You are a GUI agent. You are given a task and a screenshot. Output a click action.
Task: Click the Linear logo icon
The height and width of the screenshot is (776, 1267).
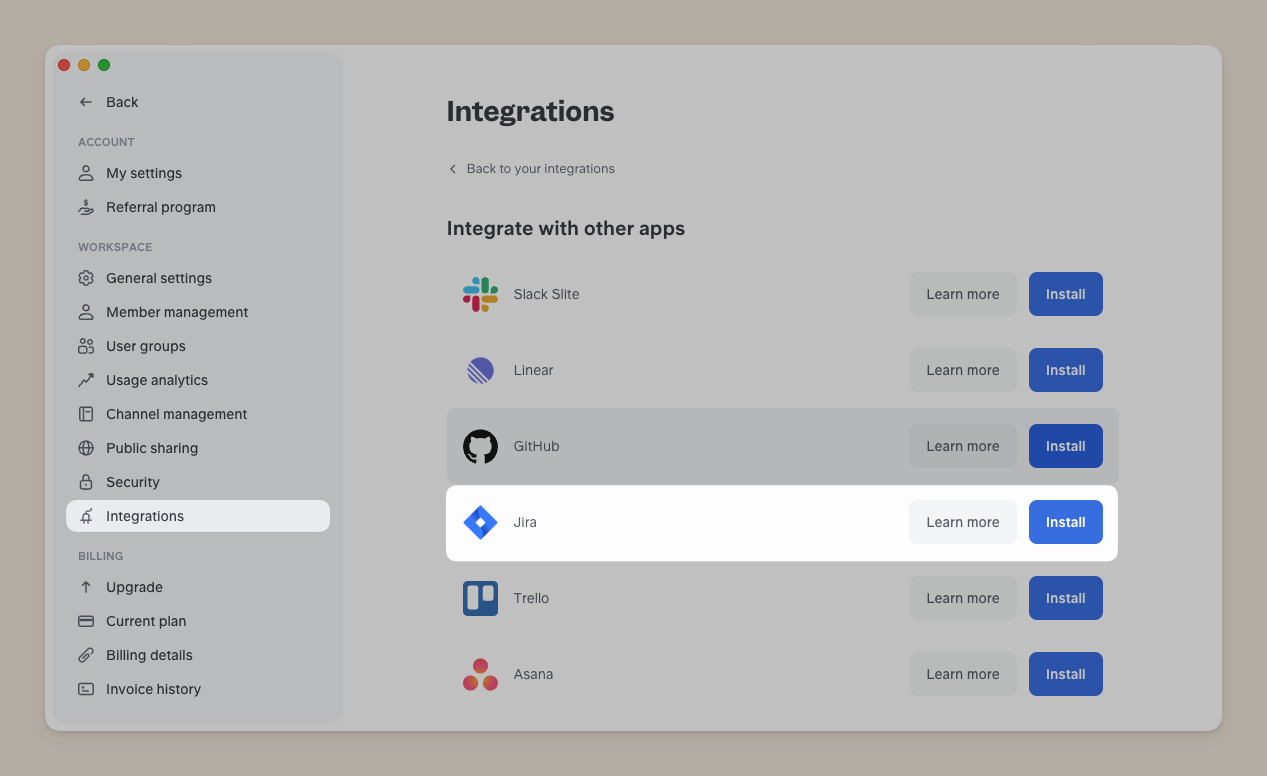point(480,370)
